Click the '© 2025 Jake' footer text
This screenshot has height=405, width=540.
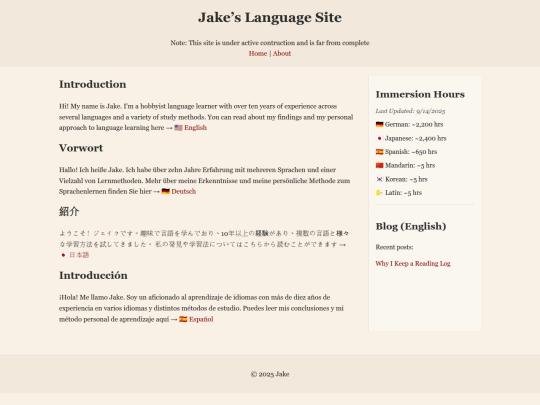point(270,374)
